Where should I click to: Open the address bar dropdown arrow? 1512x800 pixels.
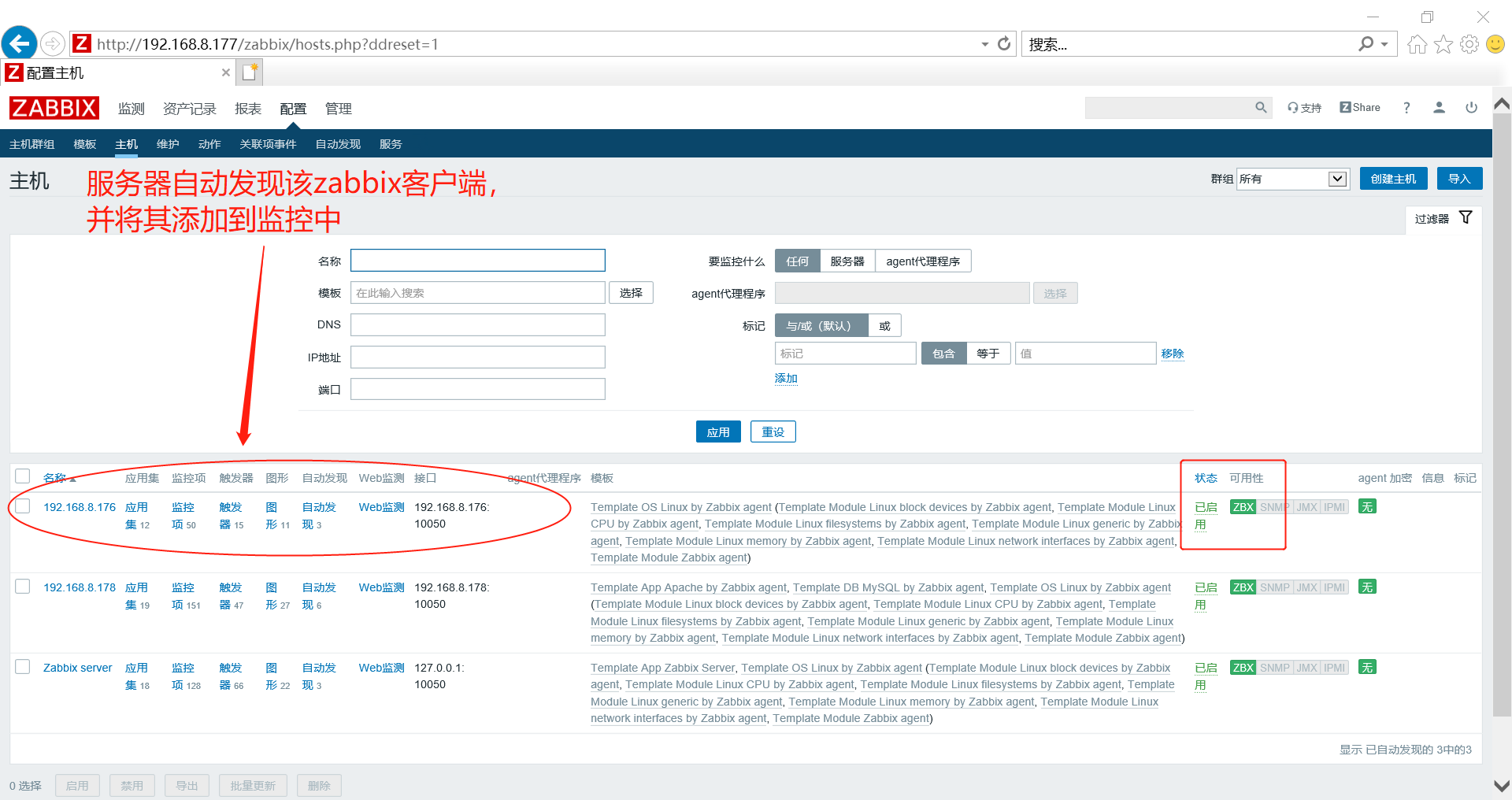tap(984, 44)
